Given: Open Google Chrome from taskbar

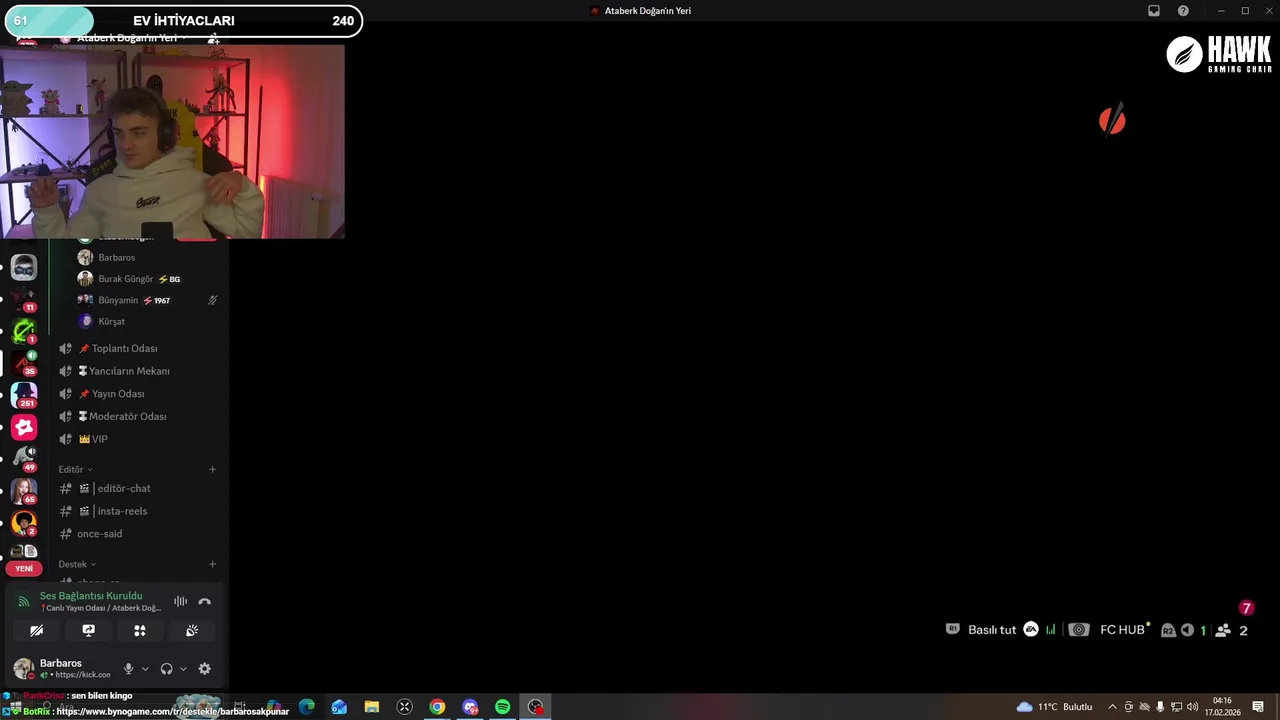Looking at the screenshot, I should (x=437, y=707).
